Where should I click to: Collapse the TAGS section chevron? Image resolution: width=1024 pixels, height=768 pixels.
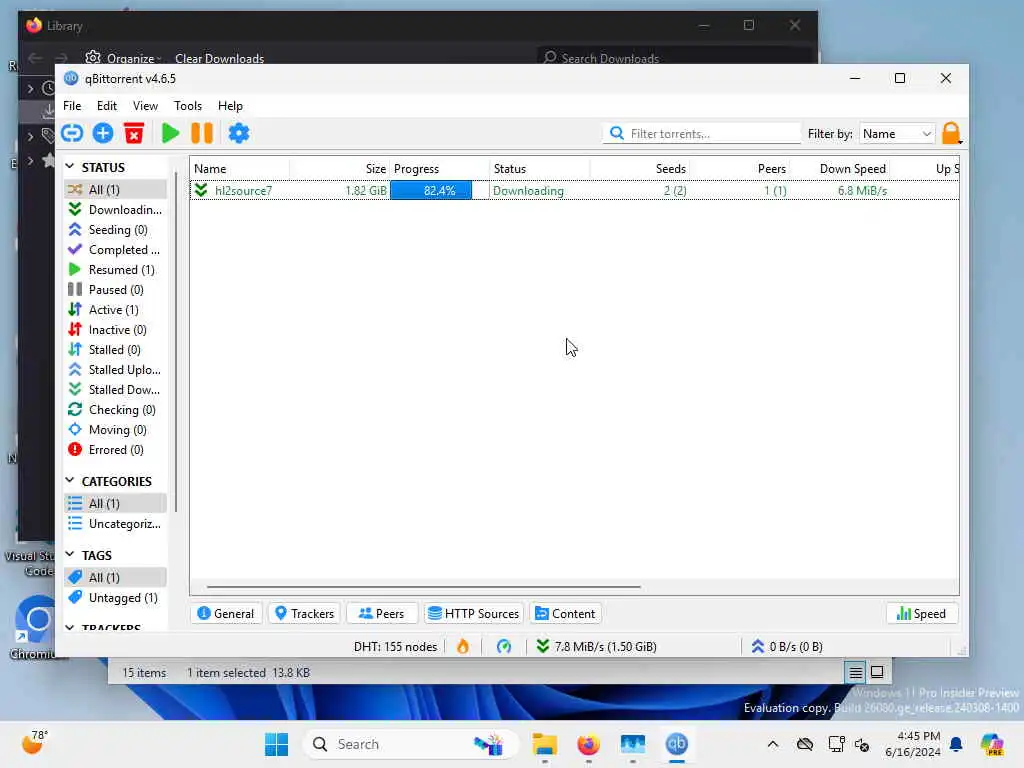click(x=70, y=554)
